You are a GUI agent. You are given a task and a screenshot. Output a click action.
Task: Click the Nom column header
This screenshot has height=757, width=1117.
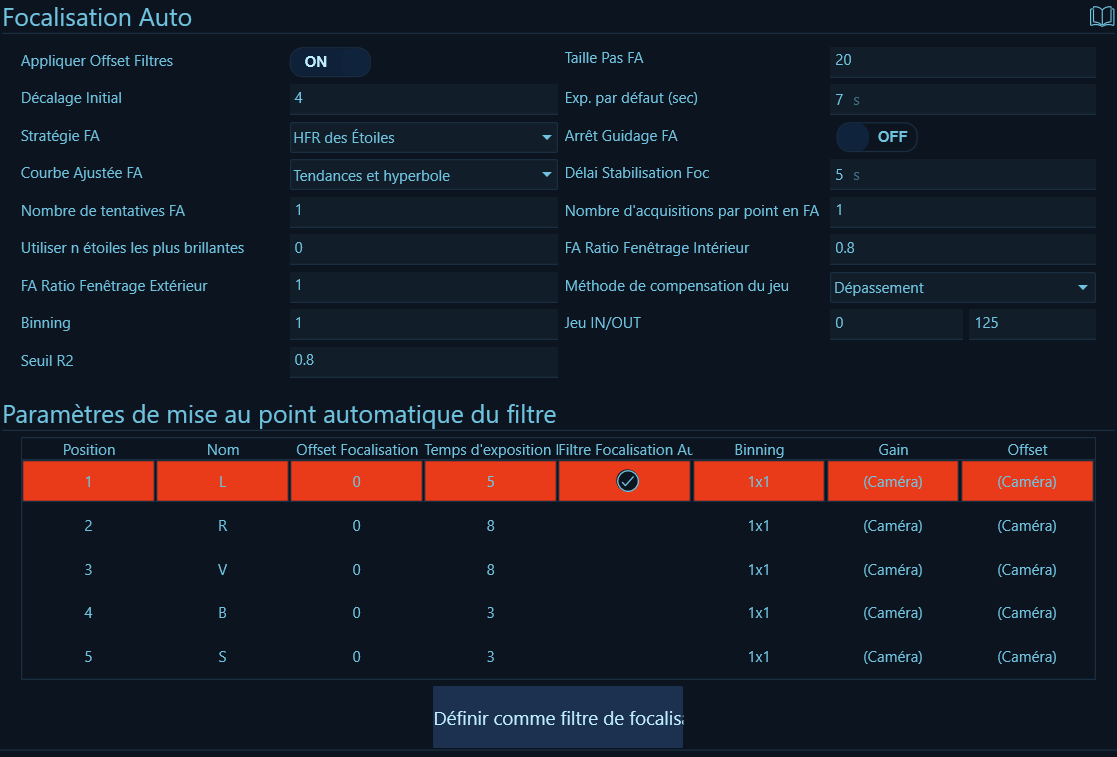click(x=223, y=450)
